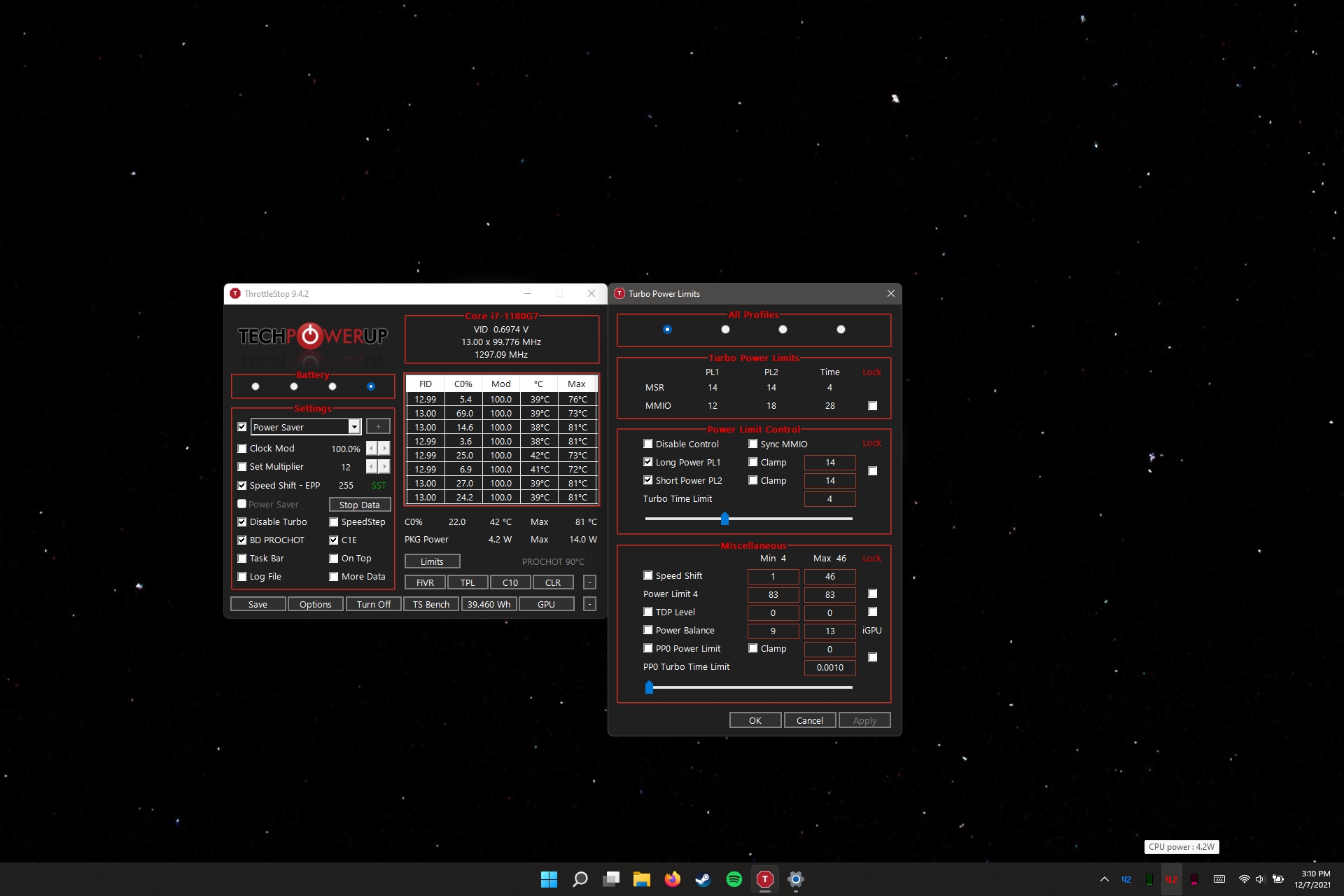Increase Set Multiplier with right arrow
The image size is (1344, 896).
click(384, 466)
